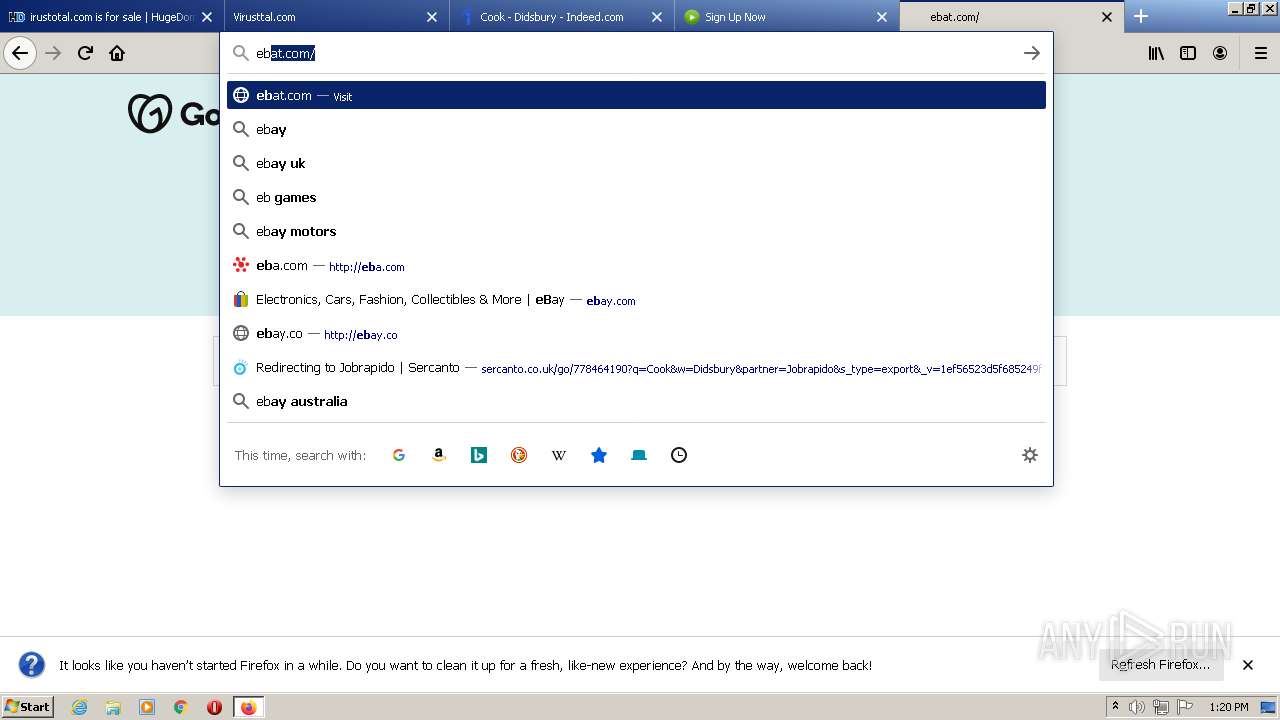The width and height of the screenshot is (1280, 720).
Task: Open the Firefox hamburger menu
Action: coord(1260,53)
